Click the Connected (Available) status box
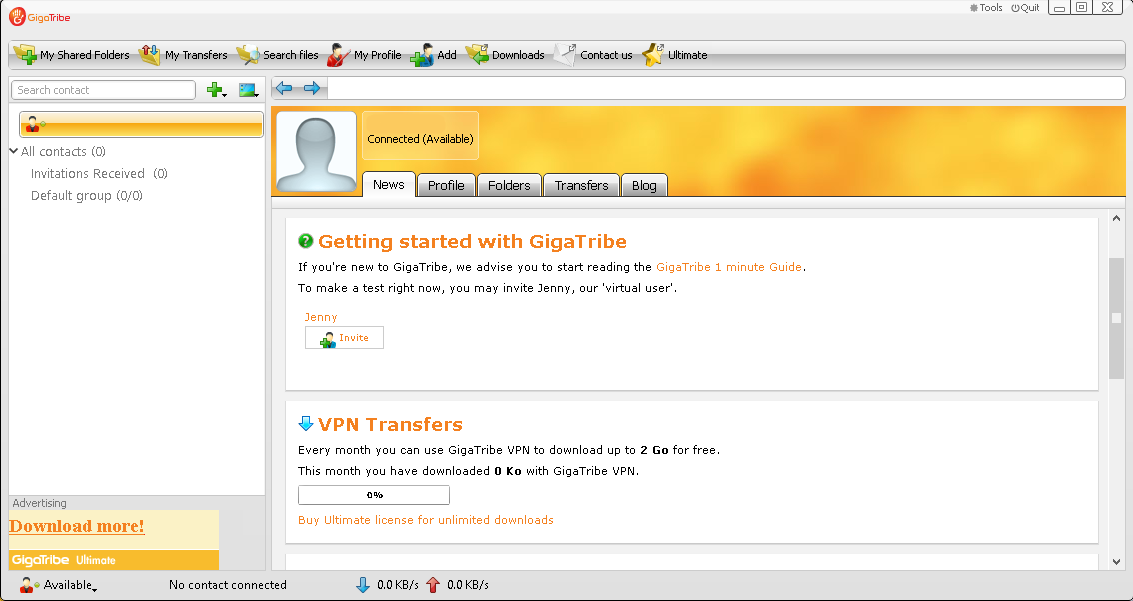 [x=421, y=136]
